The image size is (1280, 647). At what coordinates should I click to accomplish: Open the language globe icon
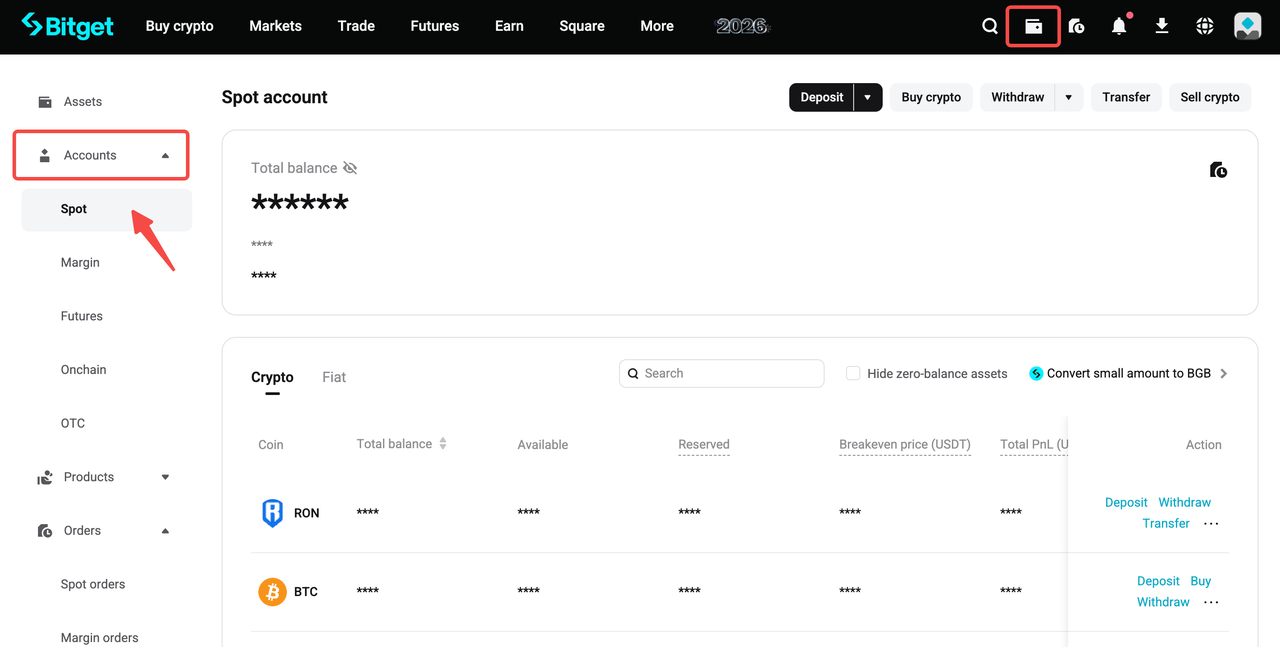1204,26
